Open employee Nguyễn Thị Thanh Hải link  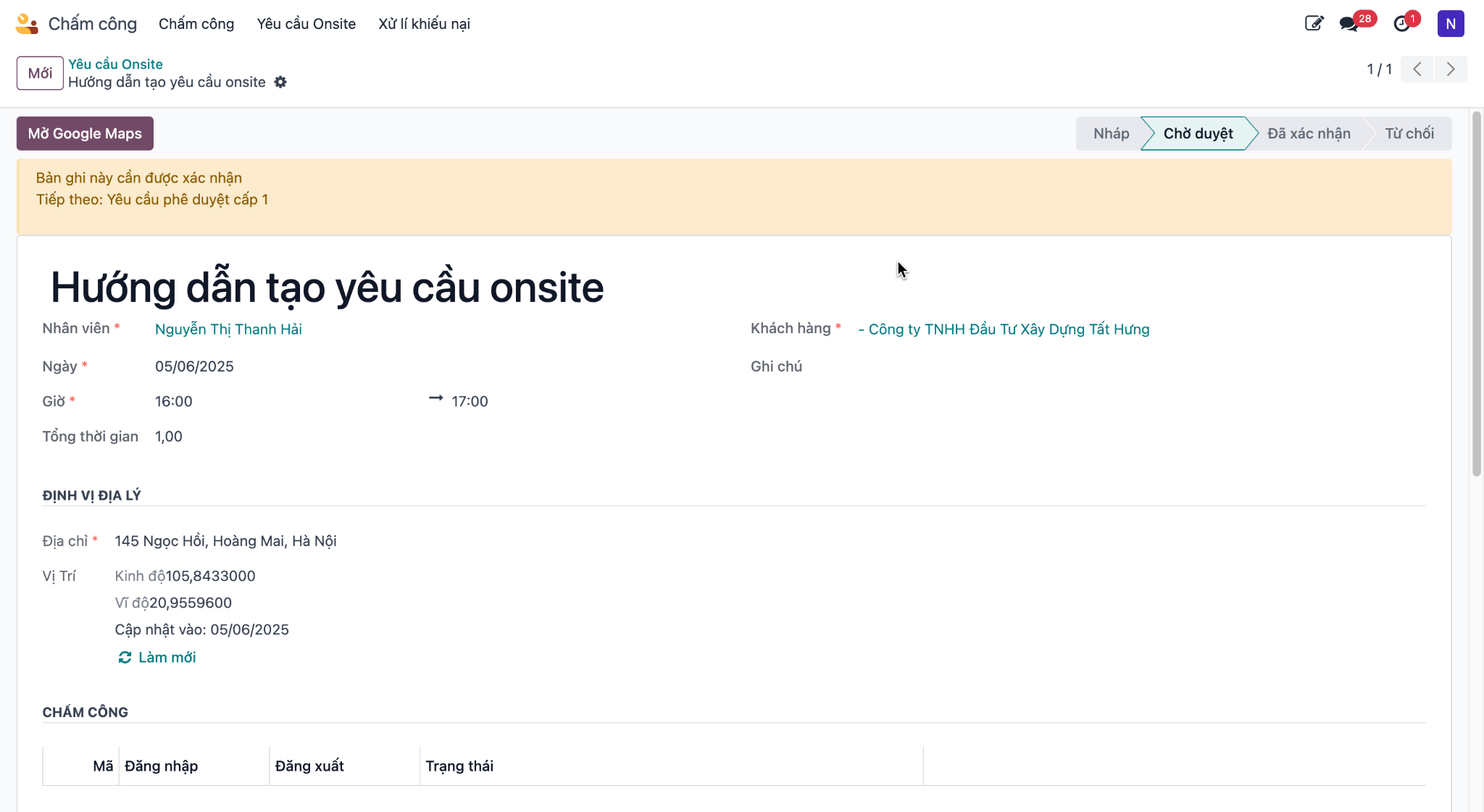point(228,330)
